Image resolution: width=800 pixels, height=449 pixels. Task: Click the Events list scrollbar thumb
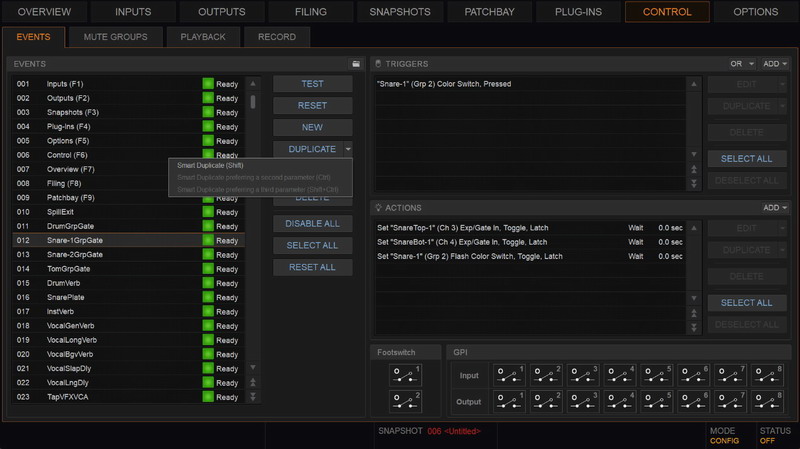253,101
